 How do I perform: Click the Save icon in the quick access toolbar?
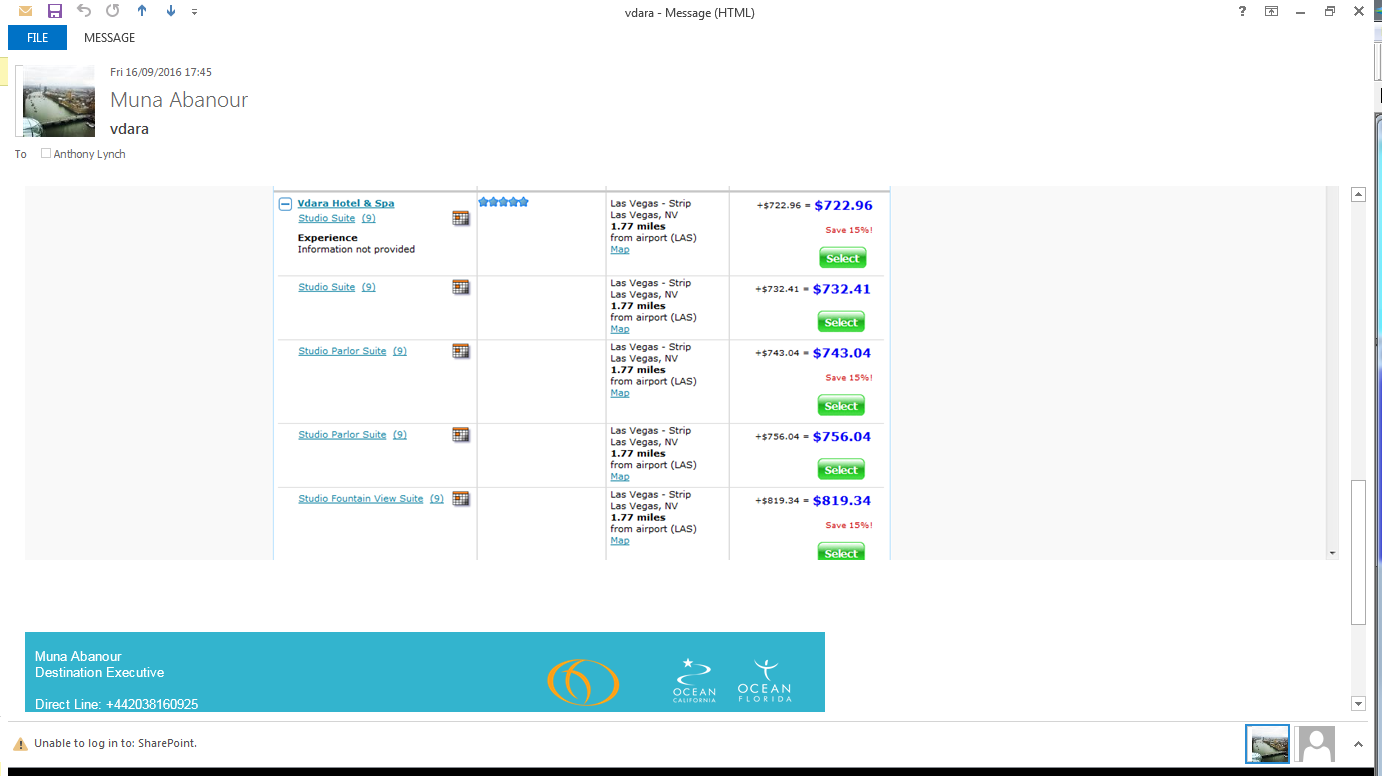point(55,11)
